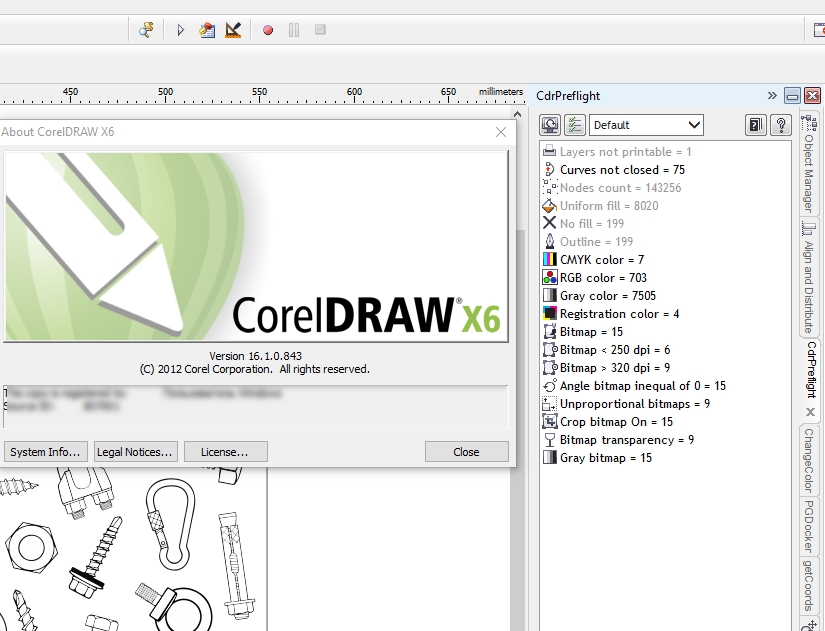This screenshot has height=631, width=825.
Task: Open the ChangeColor docker tab
Action: point(809,460)
